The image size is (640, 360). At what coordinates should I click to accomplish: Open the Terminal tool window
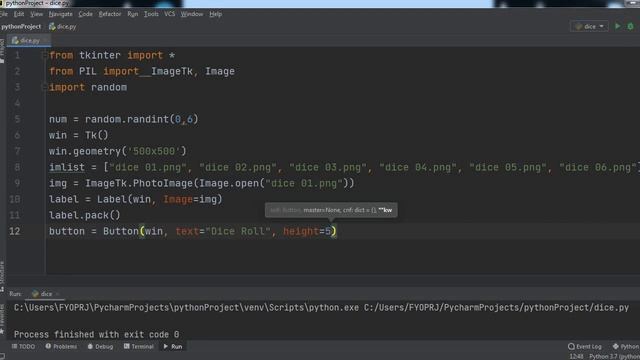tap(138, 347)
